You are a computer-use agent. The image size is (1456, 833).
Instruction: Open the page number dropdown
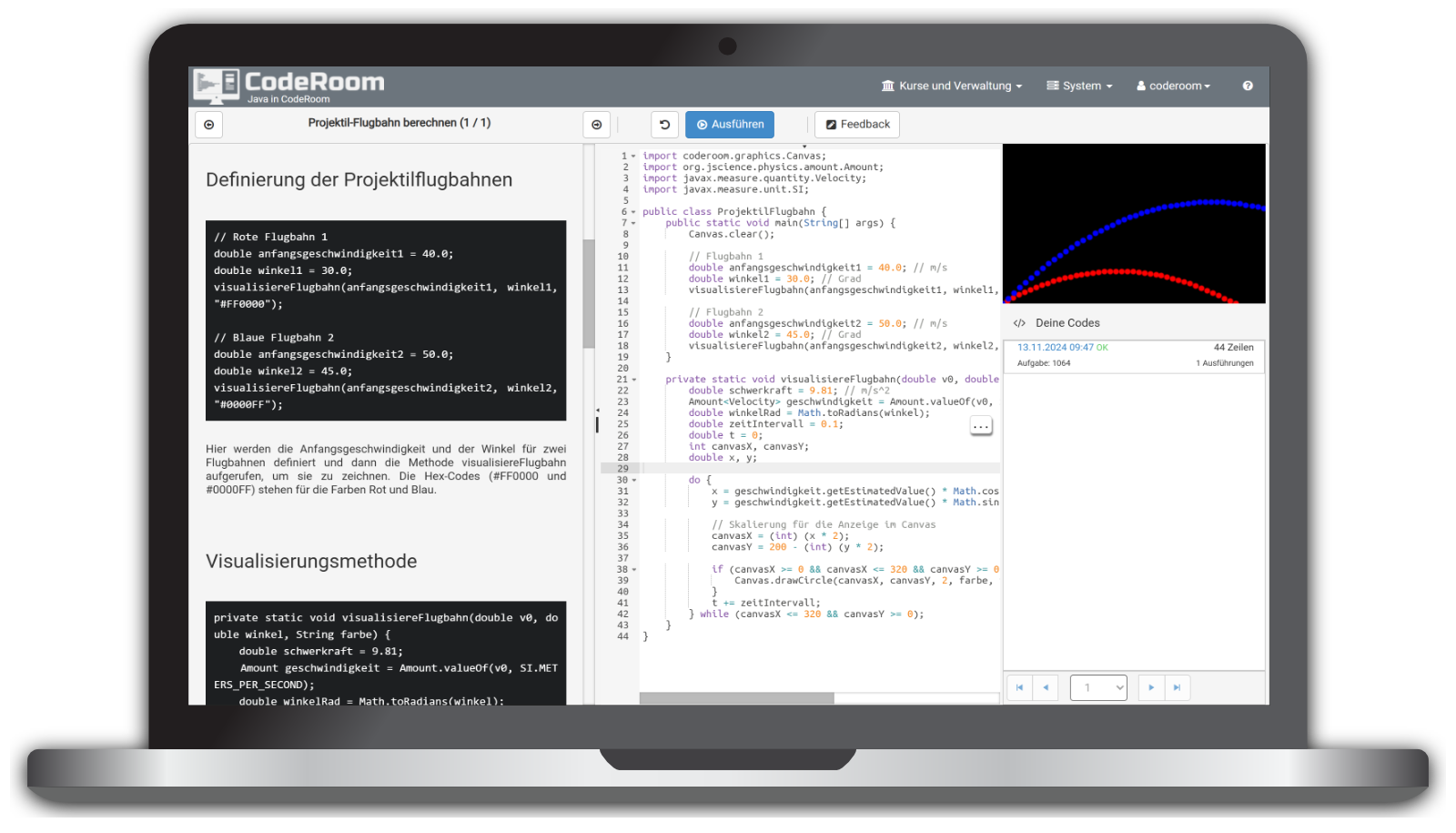click(x=1098, y=687)
